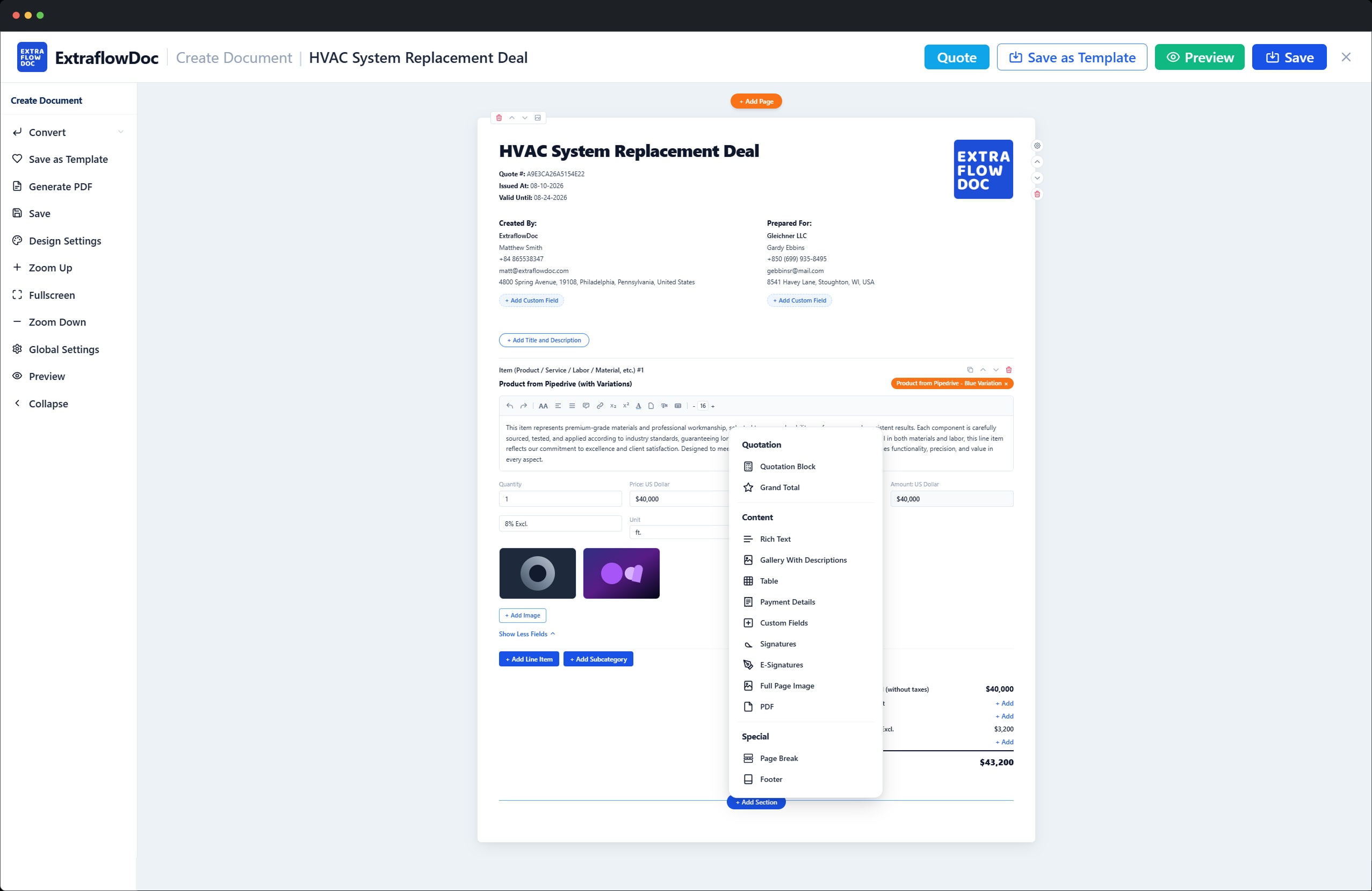Click the blank page icon in editor toolbar
The width and height of the screenshot is (1372, 891).
651,406
